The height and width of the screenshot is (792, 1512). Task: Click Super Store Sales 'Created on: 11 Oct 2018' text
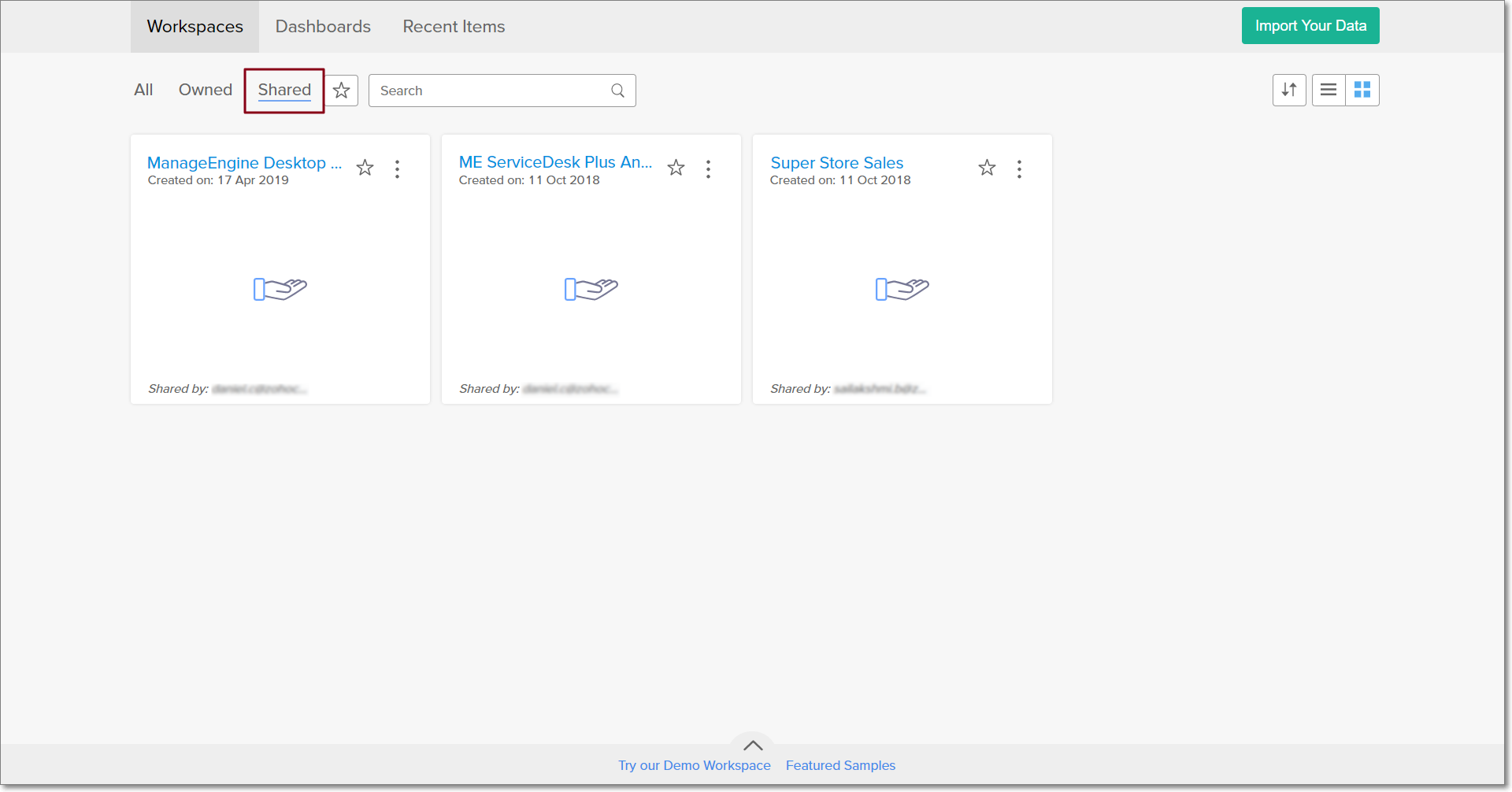(840, 180)
